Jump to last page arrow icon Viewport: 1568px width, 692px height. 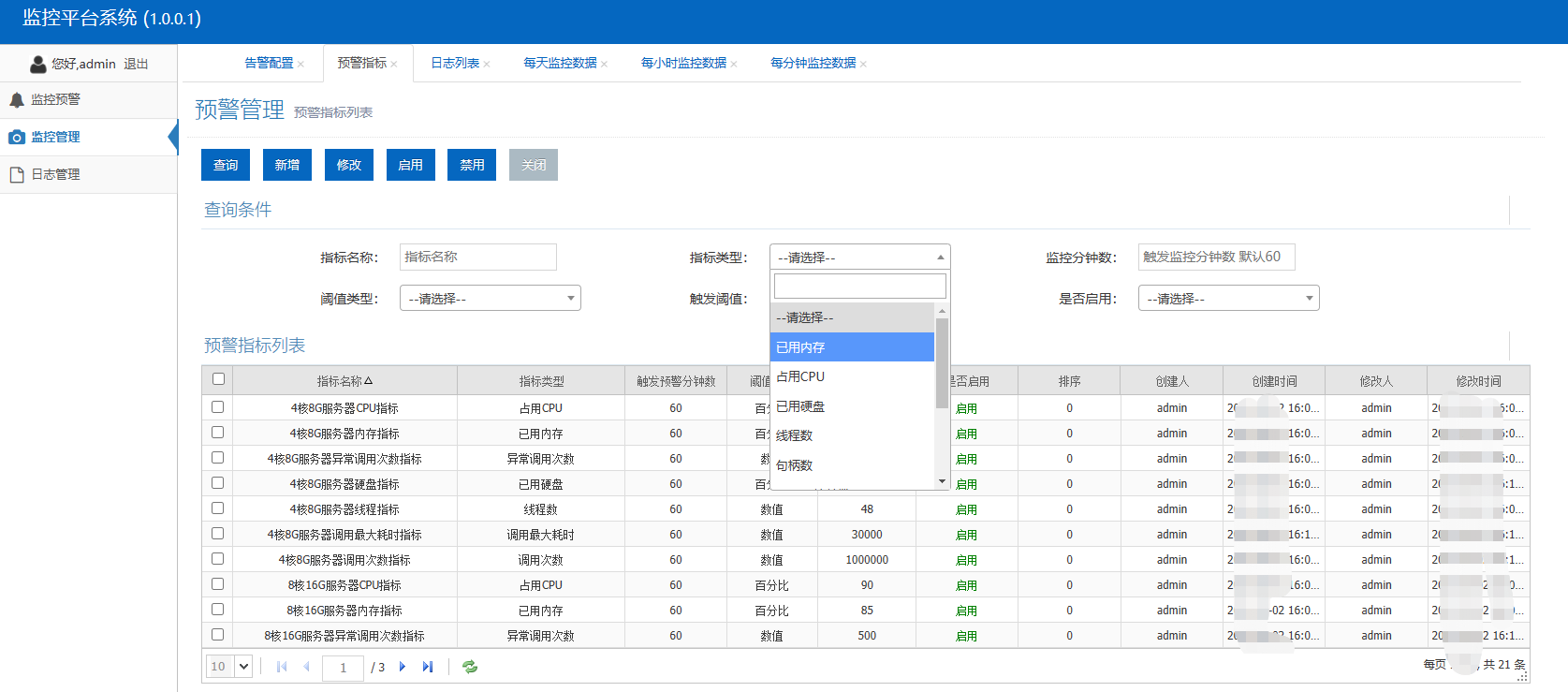428,667
